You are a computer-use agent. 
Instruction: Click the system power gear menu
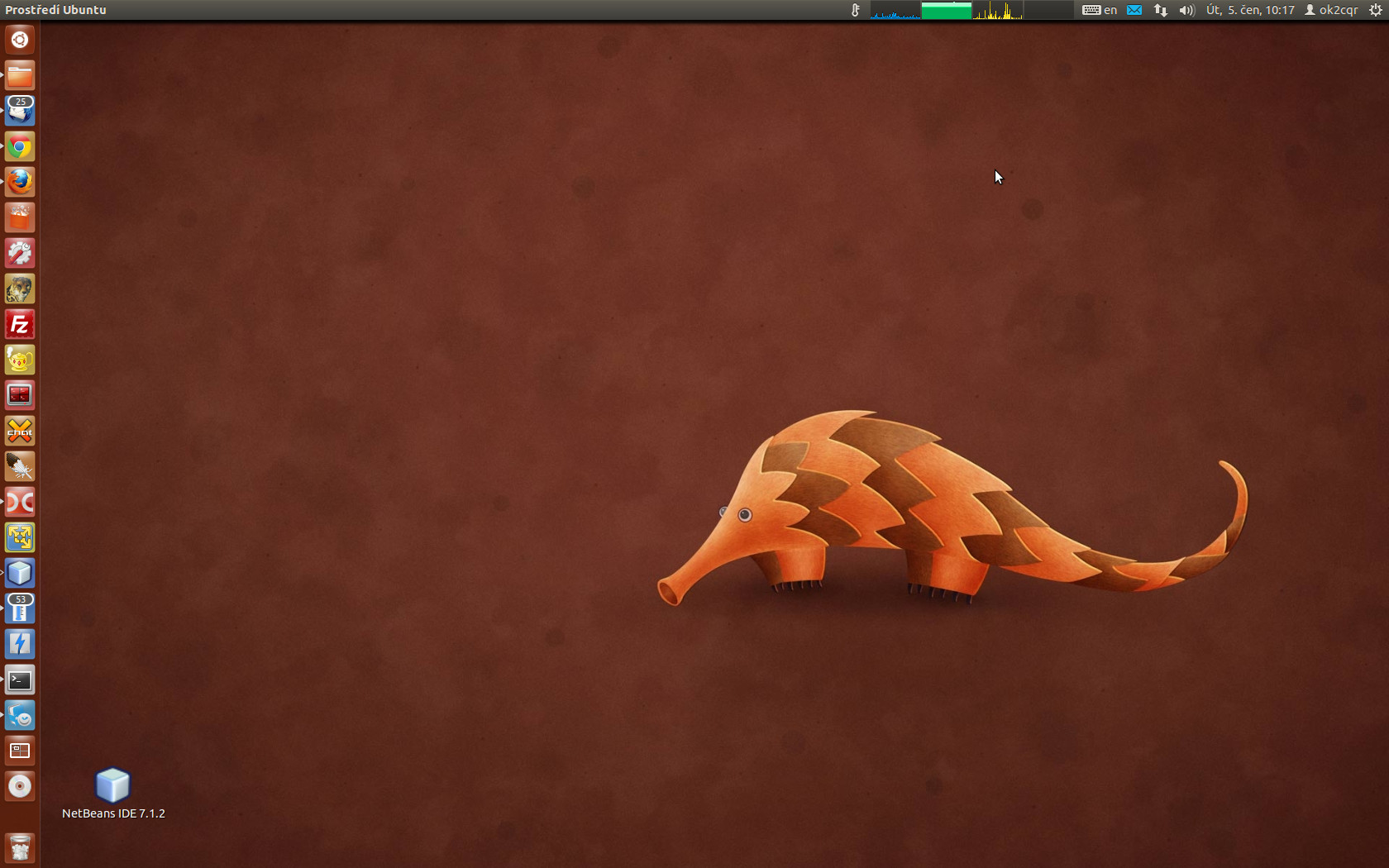1375,10
